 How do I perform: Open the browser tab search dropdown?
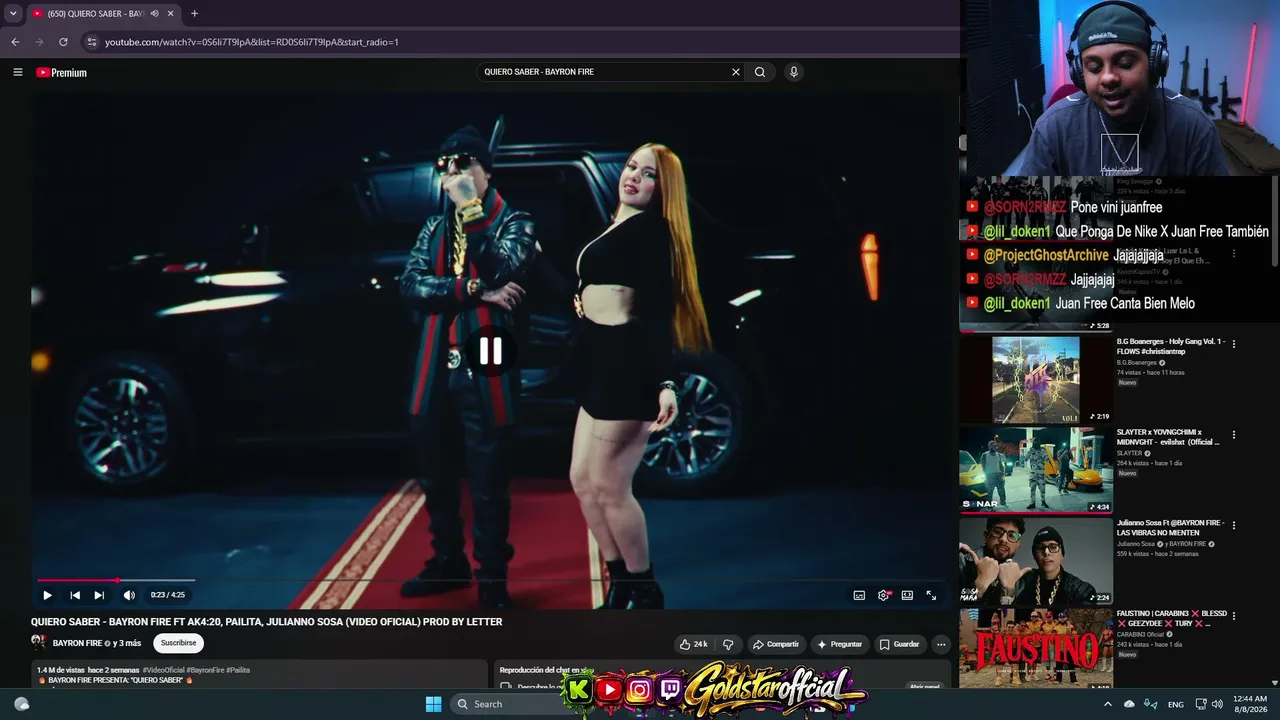13,13
